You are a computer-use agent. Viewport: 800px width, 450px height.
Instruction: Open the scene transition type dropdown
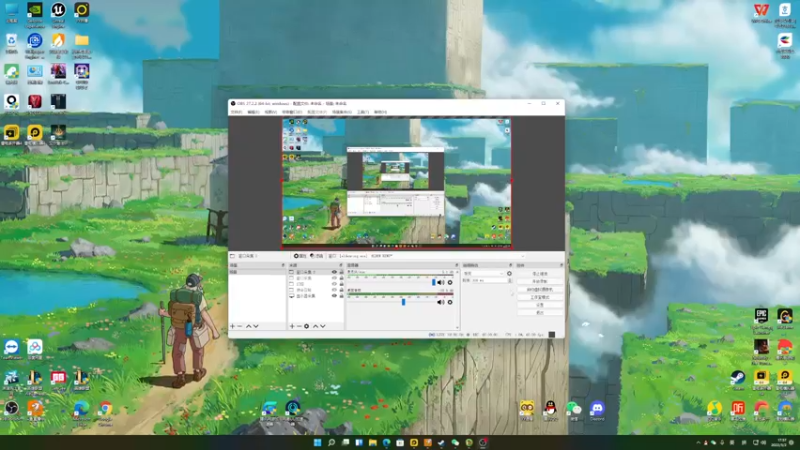coord(484,273)
